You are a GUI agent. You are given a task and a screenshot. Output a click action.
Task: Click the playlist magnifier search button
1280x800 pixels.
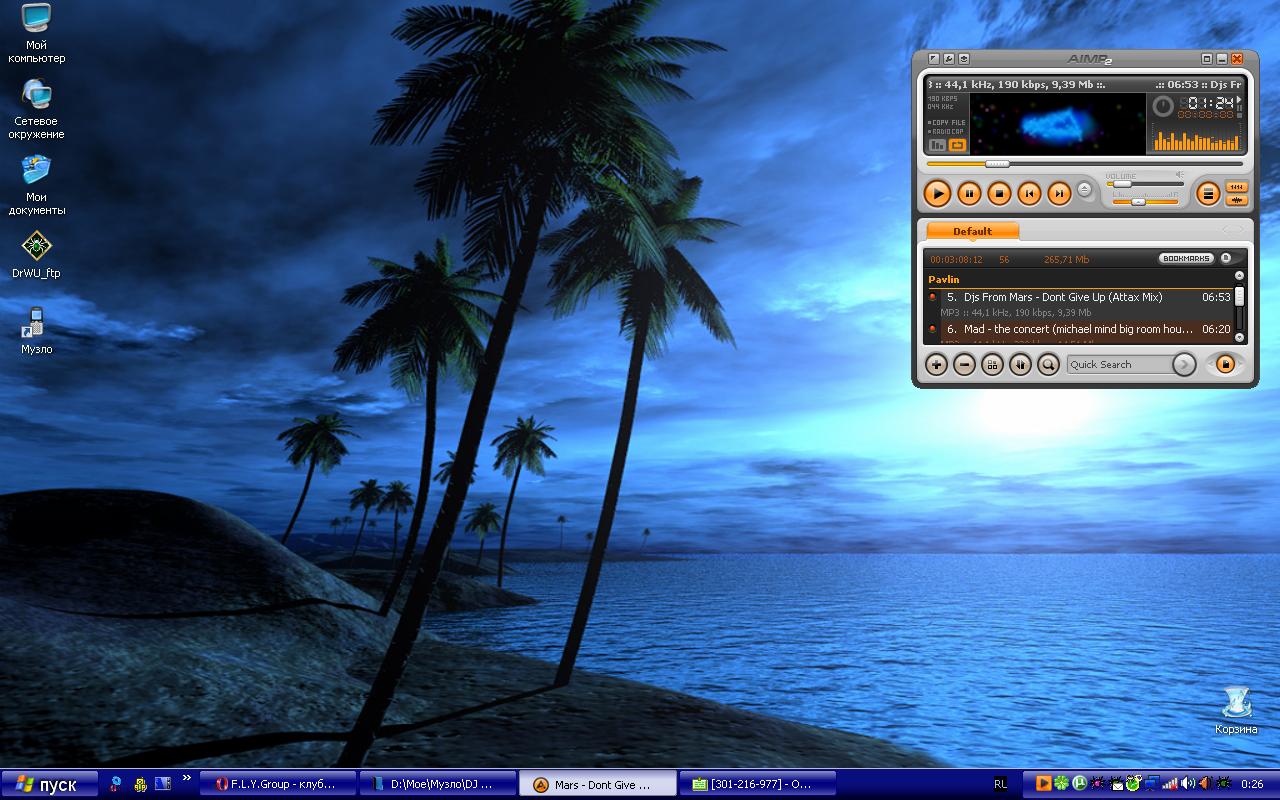[x=1048, y=365]
